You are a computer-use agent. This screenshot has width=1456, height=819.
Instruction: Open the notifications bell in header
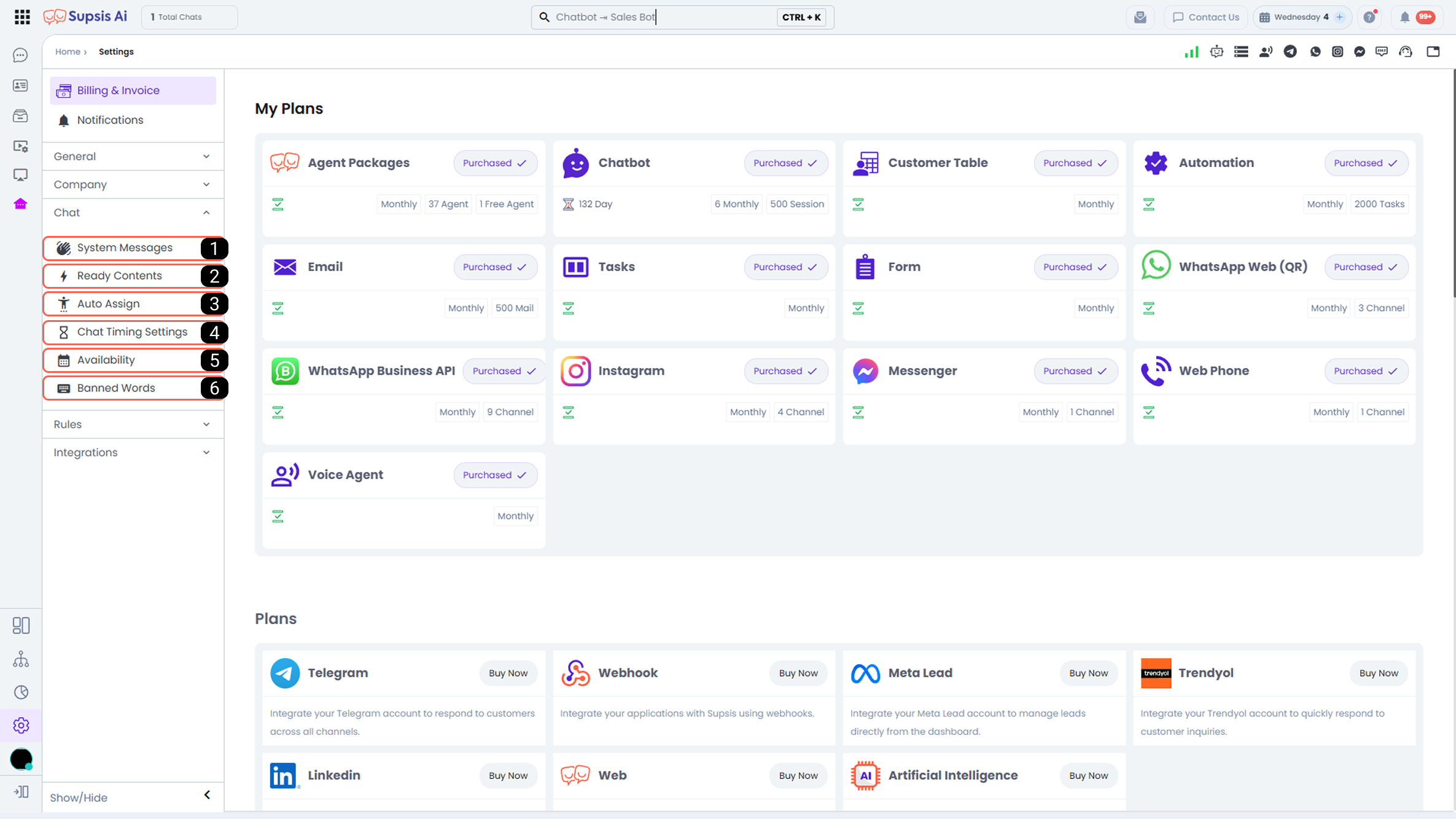click(x=1404, y=17)
